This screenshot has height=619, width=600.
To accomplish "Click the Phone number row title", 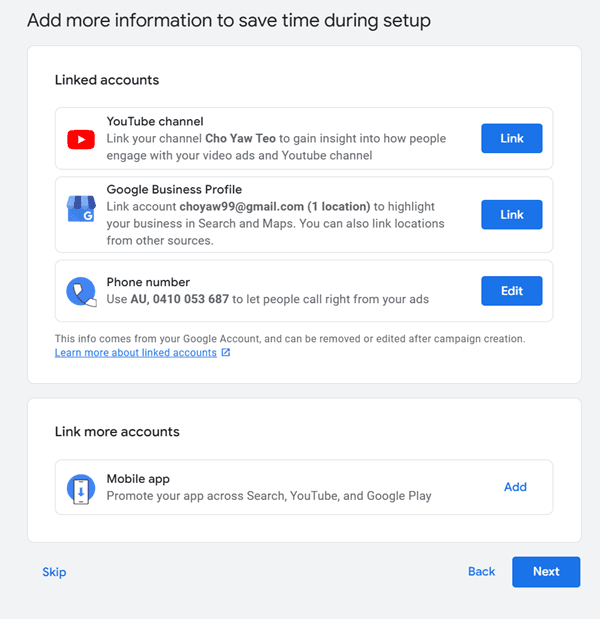I will click(148, 283).
